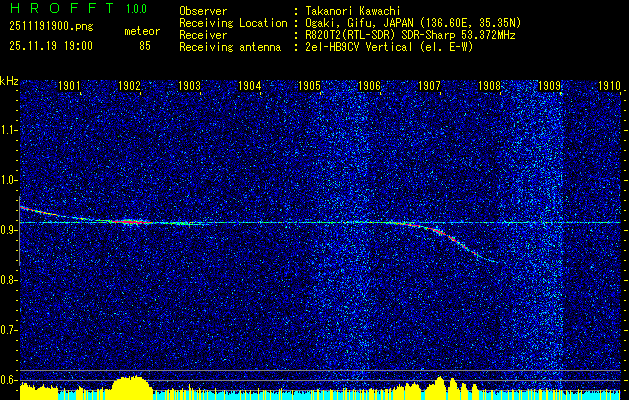The image size is (629, 400).
Task: Click the date stamp 25.11.19 19:00
Action: (x=51, y=46)
